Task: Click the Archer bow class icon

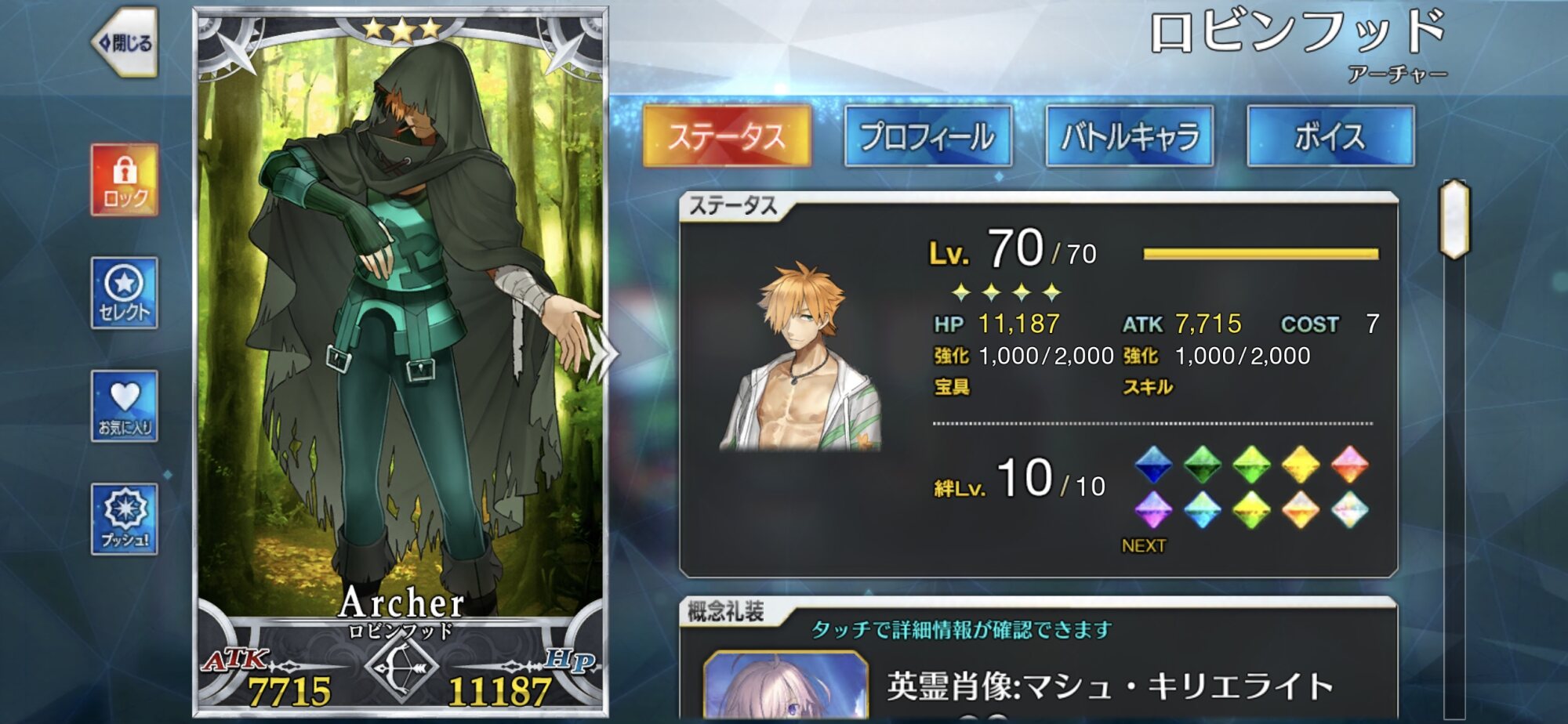Action: 401,668
